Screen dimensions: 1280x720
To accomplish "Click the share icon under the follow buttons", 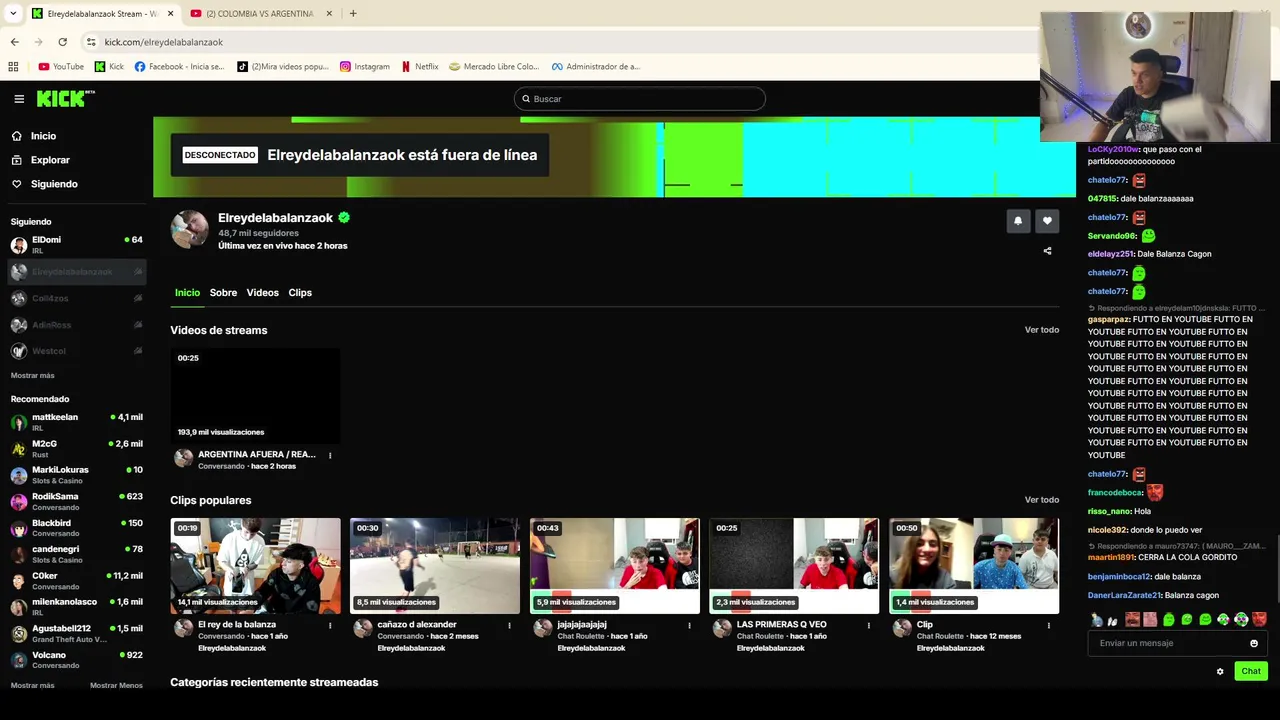I will click(x=1047, y=251).
